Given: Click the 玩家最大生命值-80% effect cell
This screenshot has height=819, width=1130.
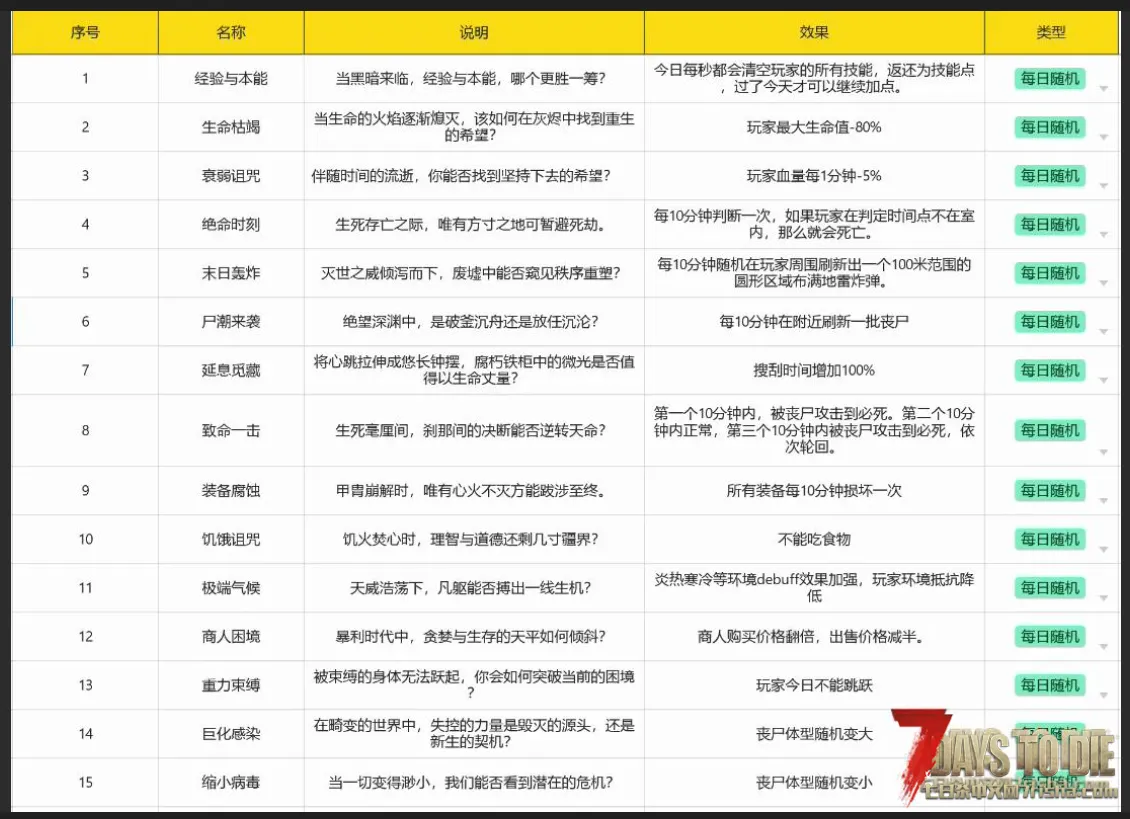Looking at the screenshot, I should pos(814,127).
